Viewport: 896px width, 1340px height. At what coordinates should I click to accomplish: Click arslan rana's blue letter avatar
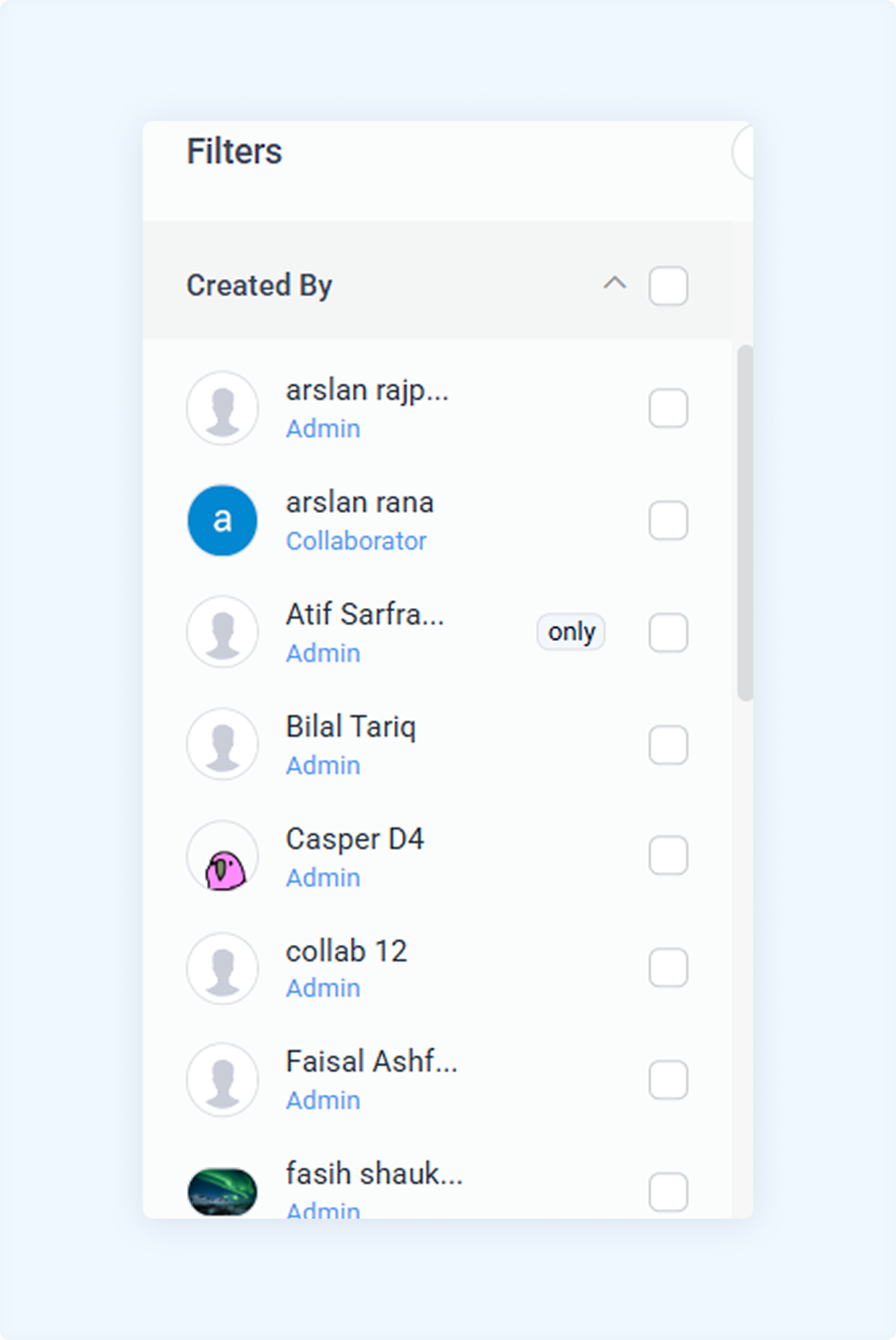pos(222,520)
